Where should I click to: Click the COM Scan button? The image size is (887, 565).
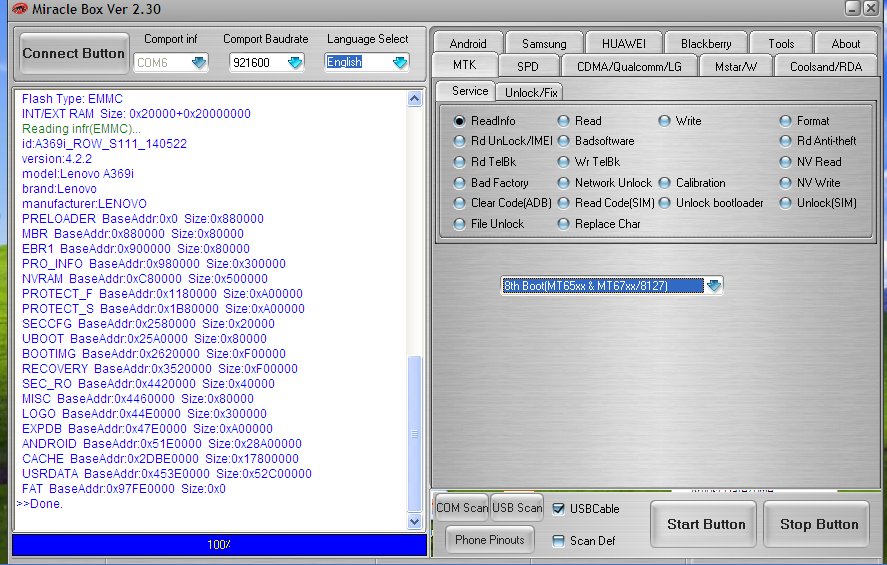pyautogui.click(x=462, y=508)
